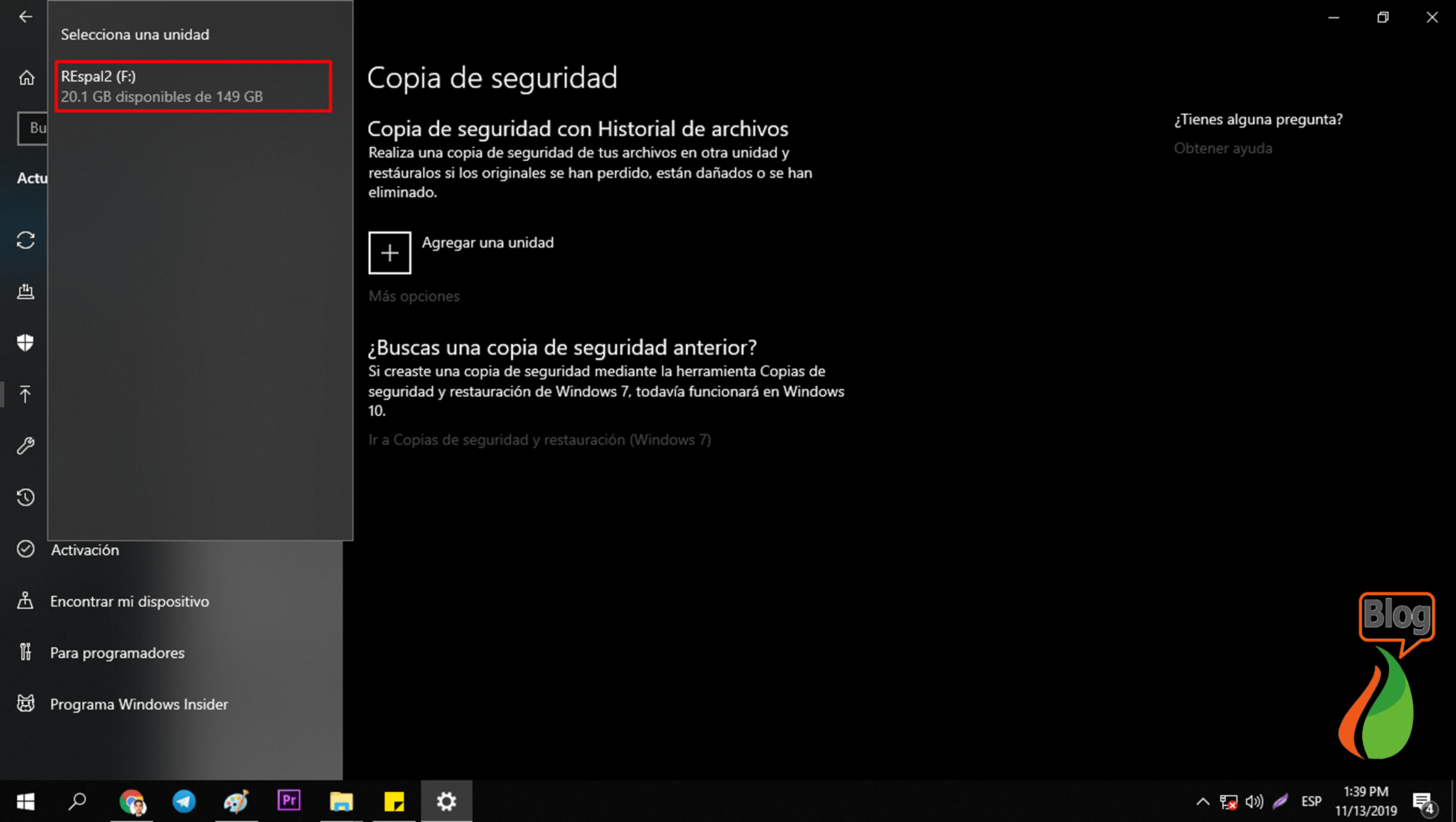The image size is (1456, 822).
Task: Open Telegram from taskbar
Action: click(x=184, y=801)
